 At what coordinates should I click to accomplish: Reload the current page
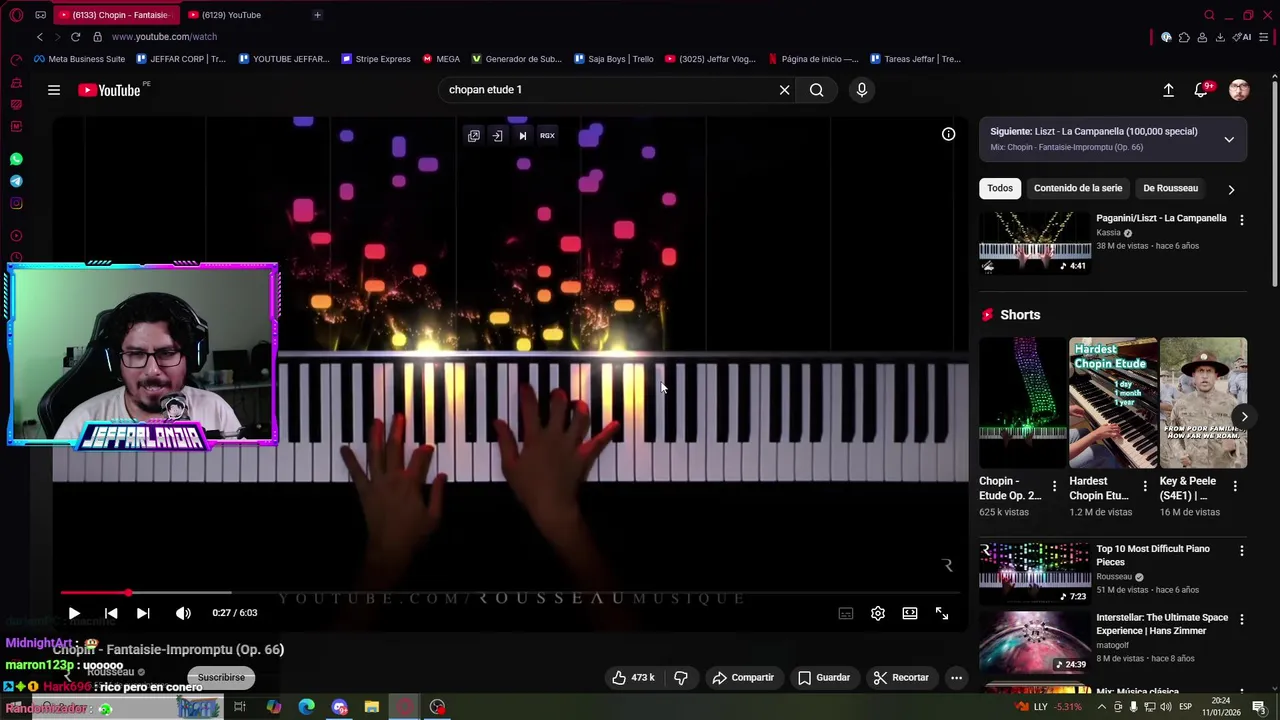coord(75,37)
